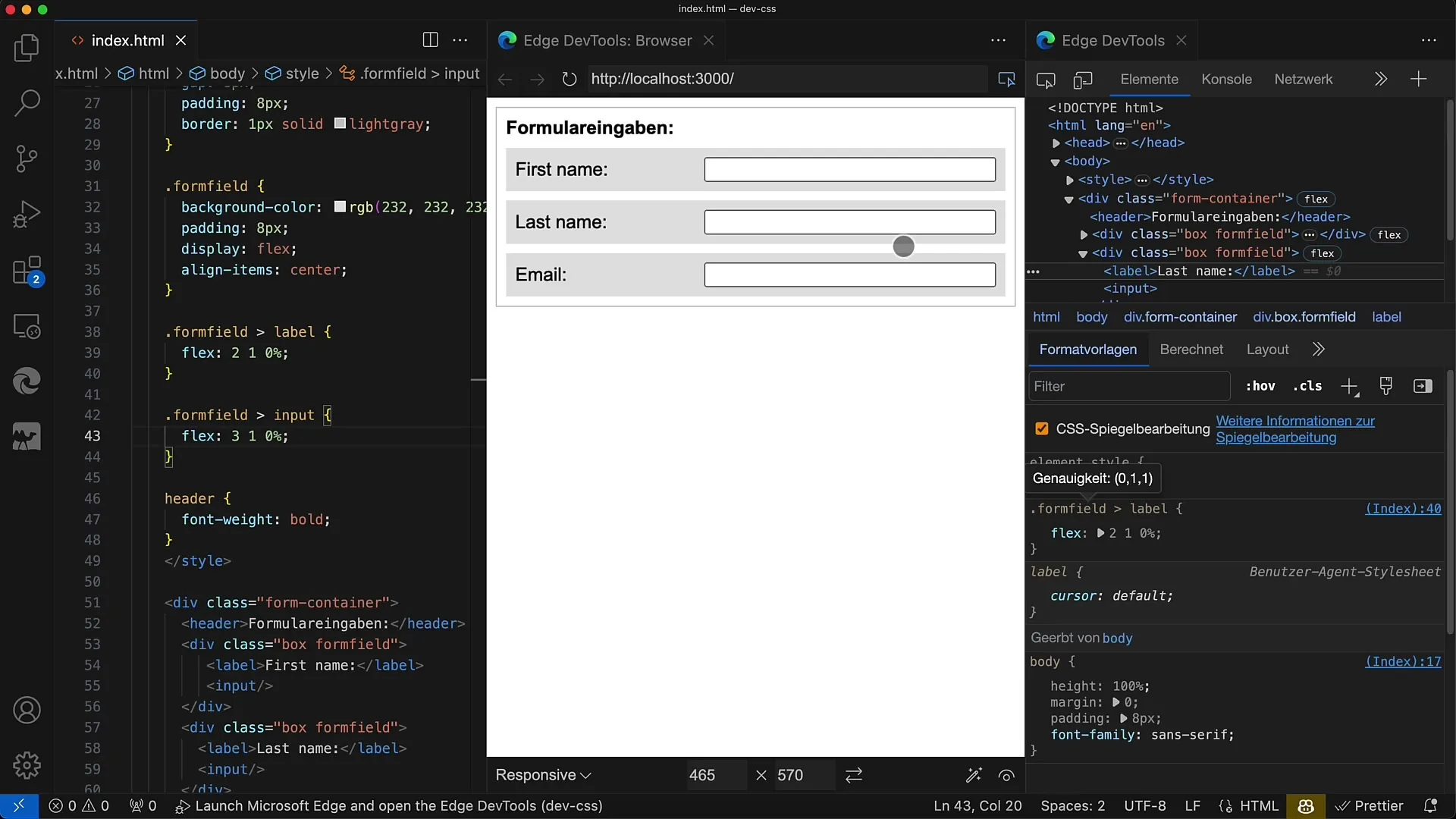Toggle inspect element in browser toolbar

[x=1006, y=79]
